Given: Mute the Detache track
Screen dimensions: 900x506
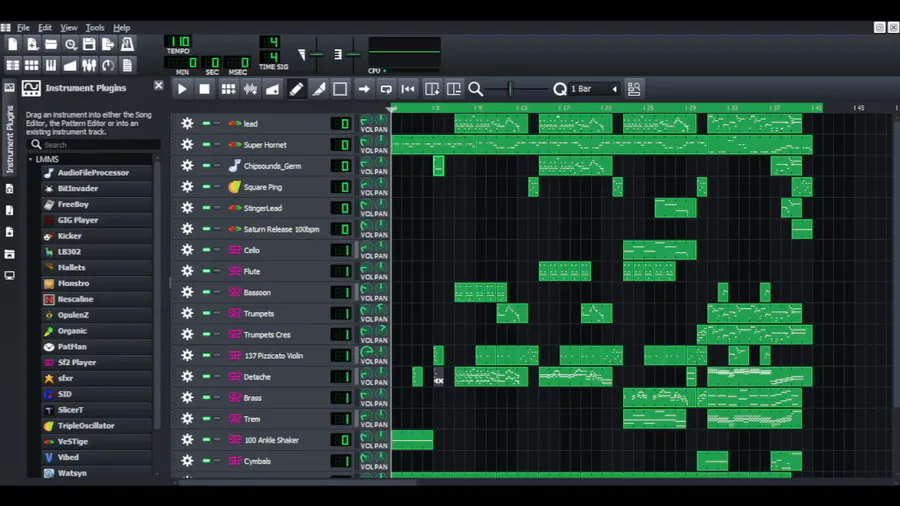Looking at the screenshot, I should click(206, 376).
